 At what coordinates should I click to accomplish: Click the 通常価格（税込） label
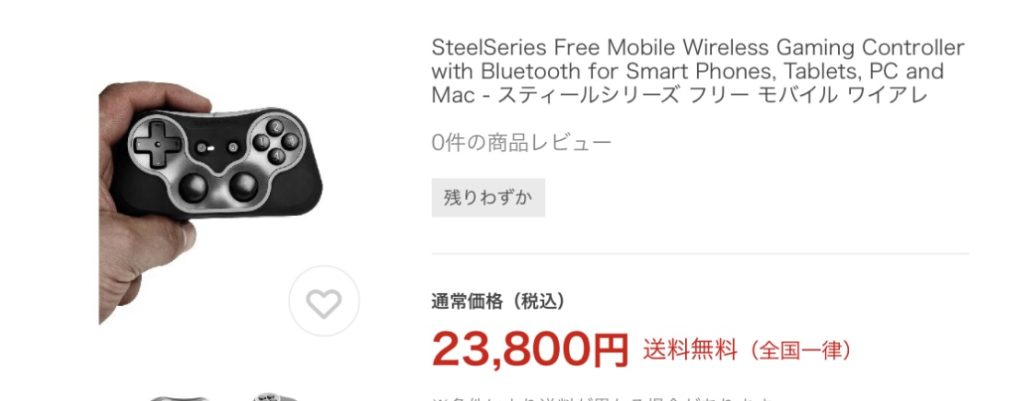[x=498, y=301]
